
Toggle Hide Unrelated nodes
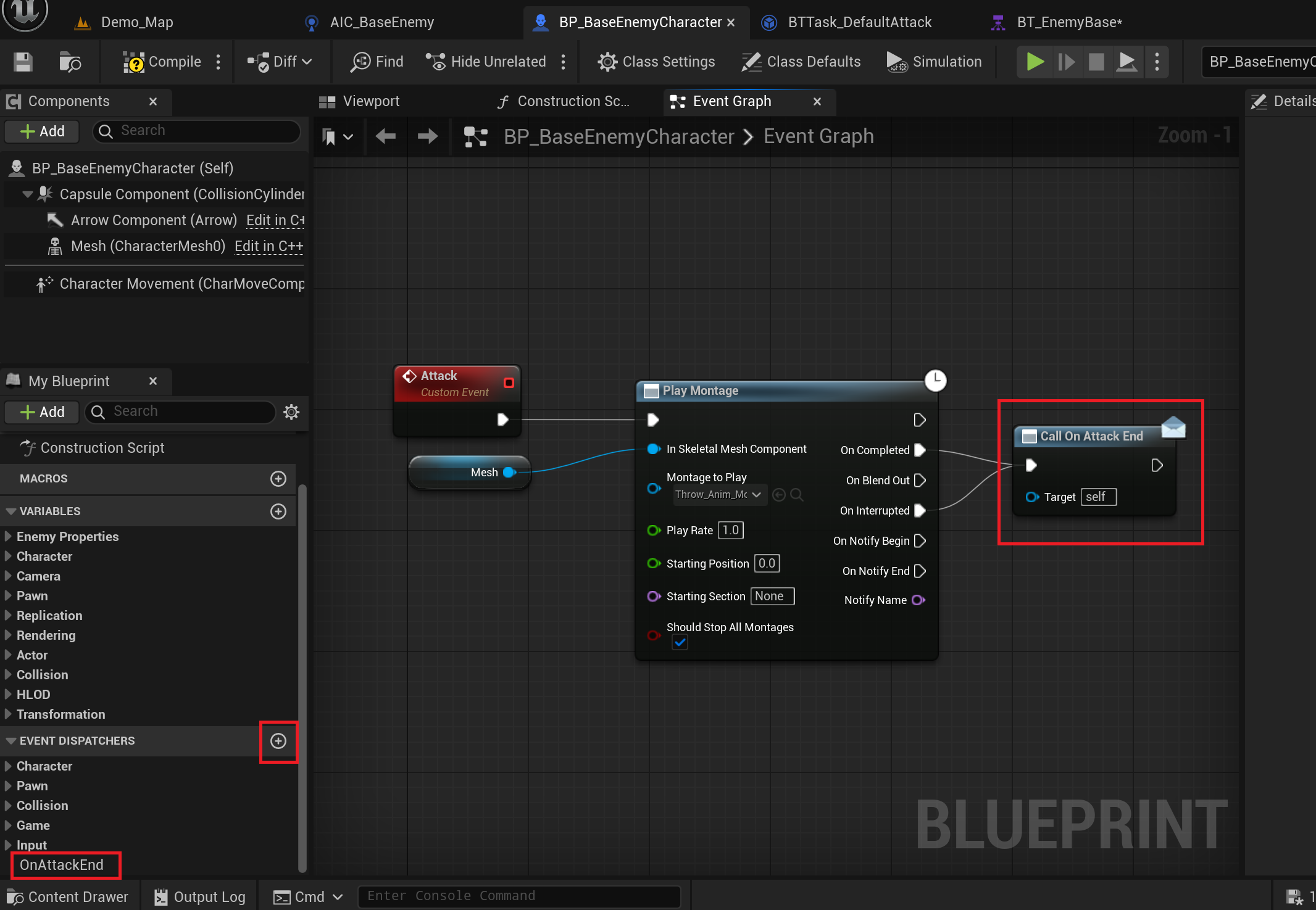[x=486, y=62]
